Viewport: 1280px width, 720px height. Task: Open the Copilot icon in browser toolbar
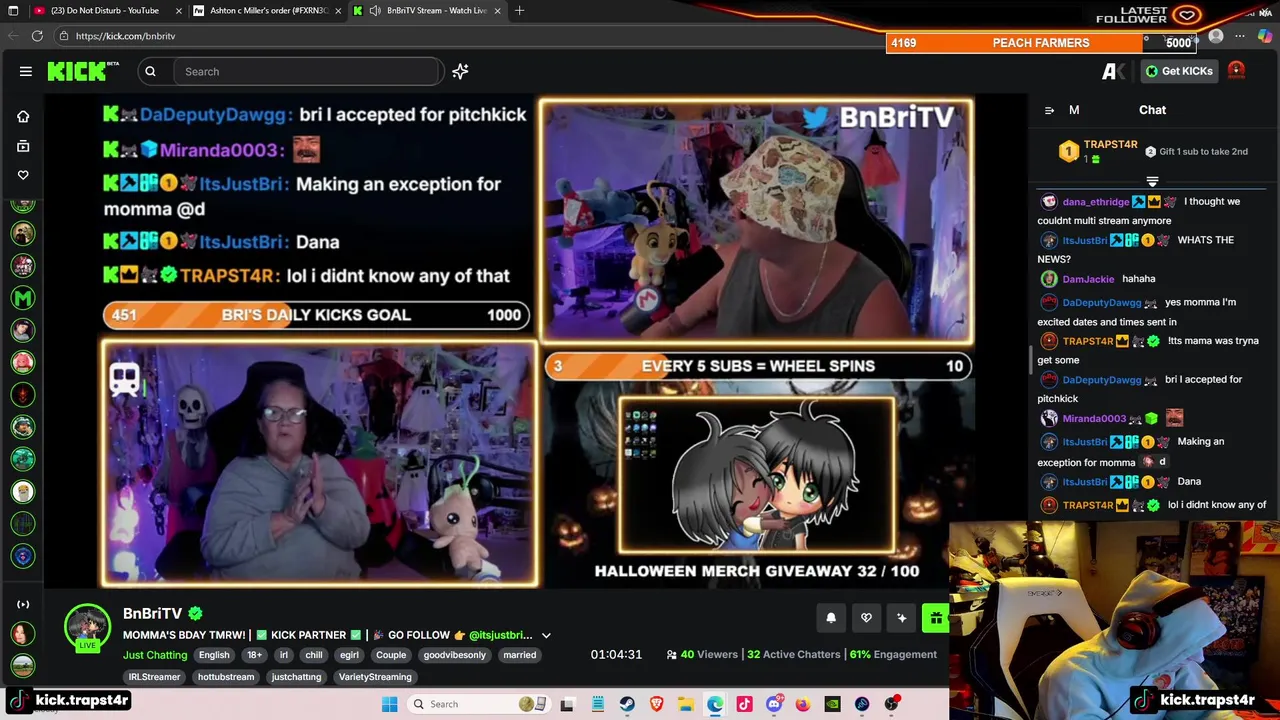(1265, 36)
